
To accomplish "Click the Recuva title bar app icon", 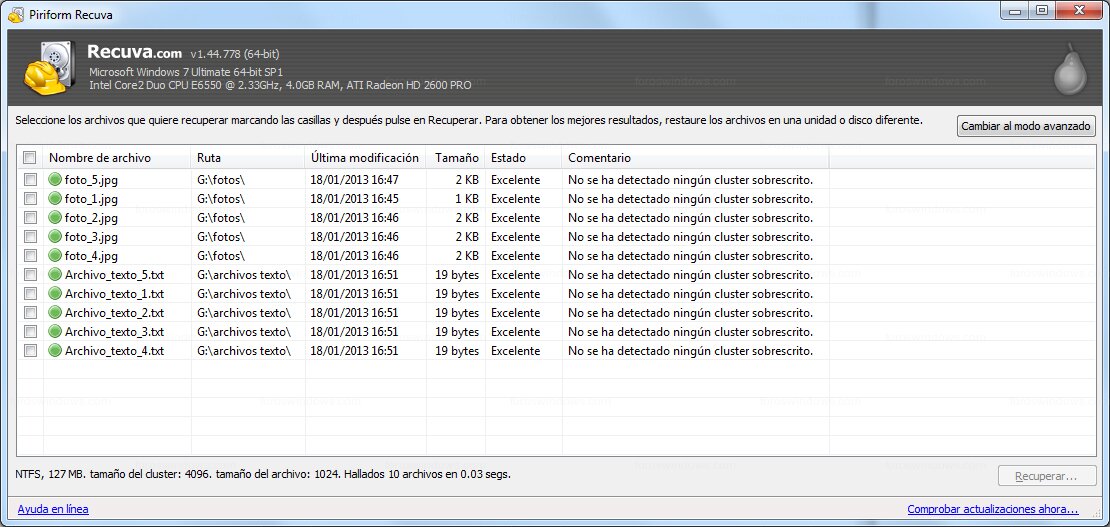I will 16,14.
